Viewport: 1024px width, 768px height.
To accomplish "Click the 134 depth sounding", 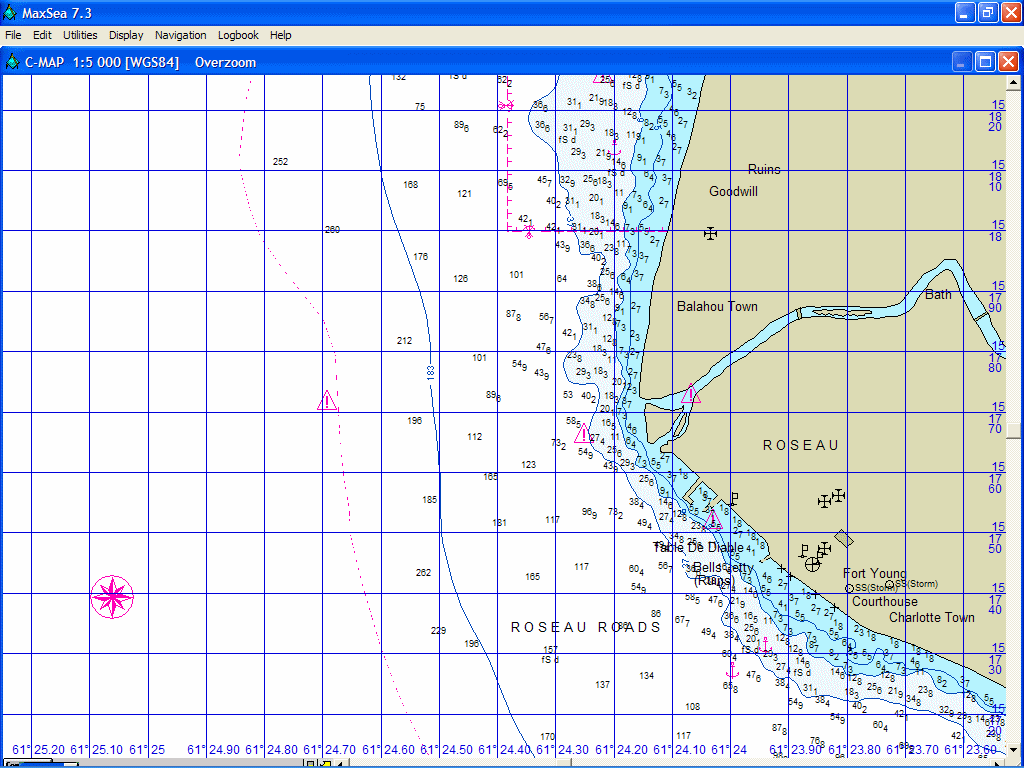I will 647,676.
